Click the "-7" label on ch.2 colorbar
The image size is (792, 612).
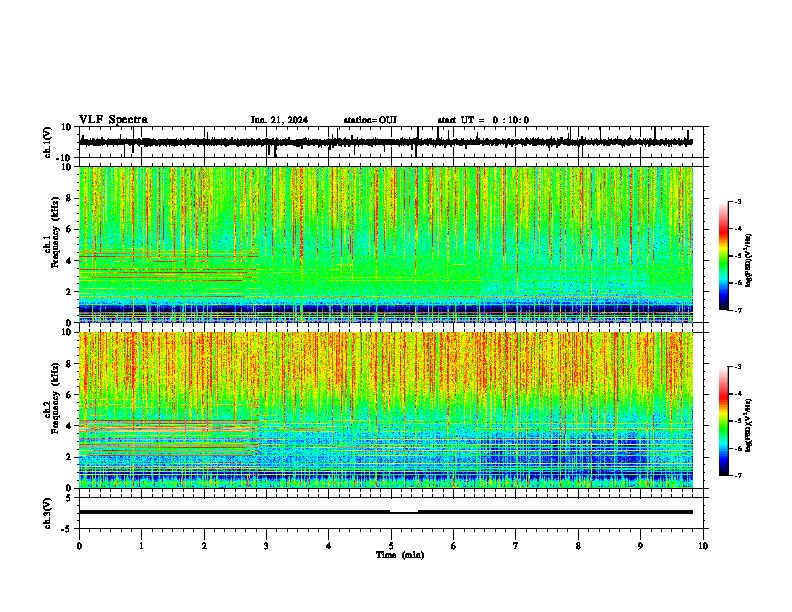pos(737,475)
